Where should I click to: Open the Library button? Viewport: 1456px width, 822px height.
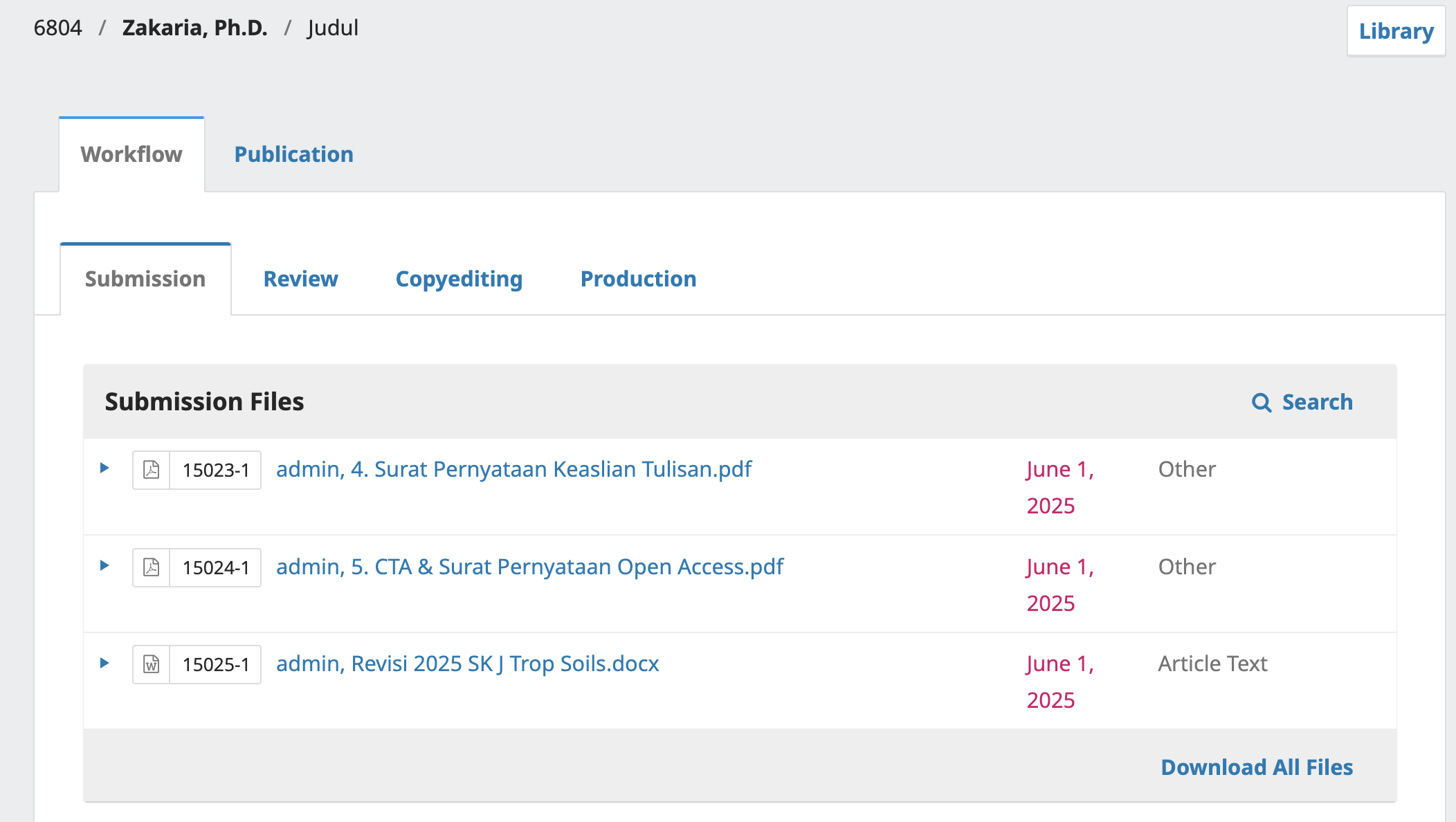pos(1396,31)
